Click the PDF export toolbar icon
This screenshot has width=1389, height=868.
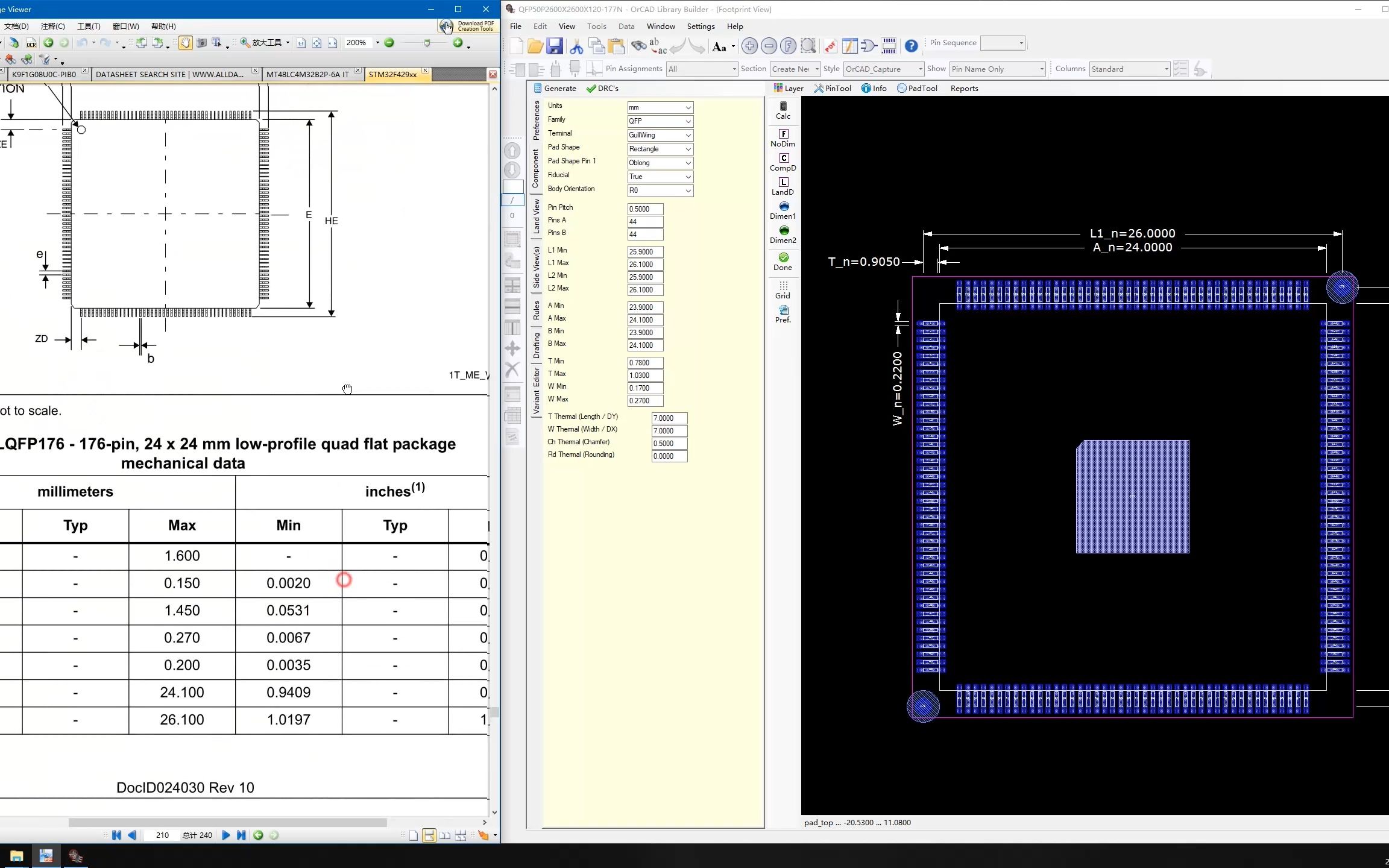click(x=830, y=46)
